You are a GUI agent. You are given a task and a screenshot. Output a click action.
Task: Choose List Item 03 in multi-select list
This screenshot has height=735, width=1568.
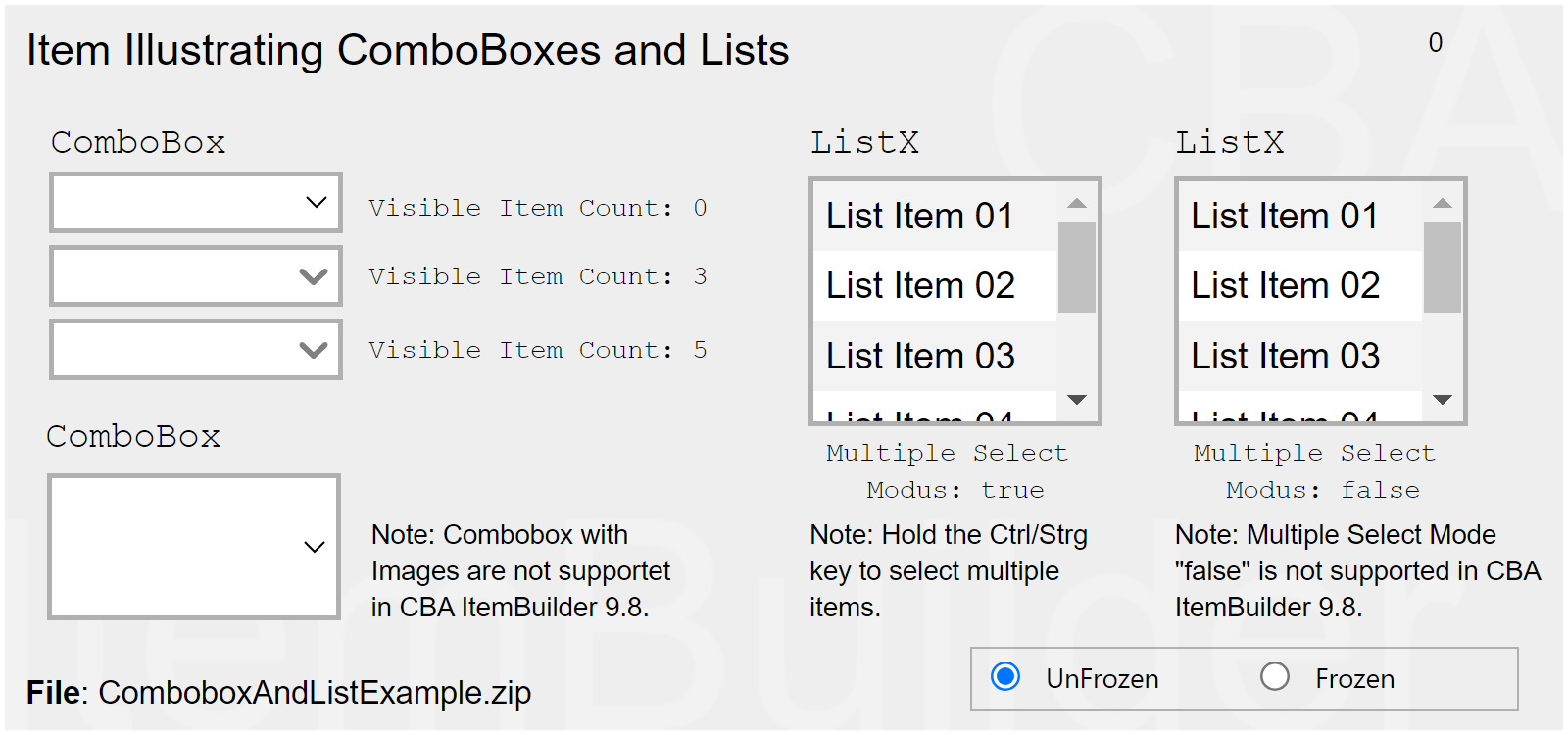click(919, 356)
